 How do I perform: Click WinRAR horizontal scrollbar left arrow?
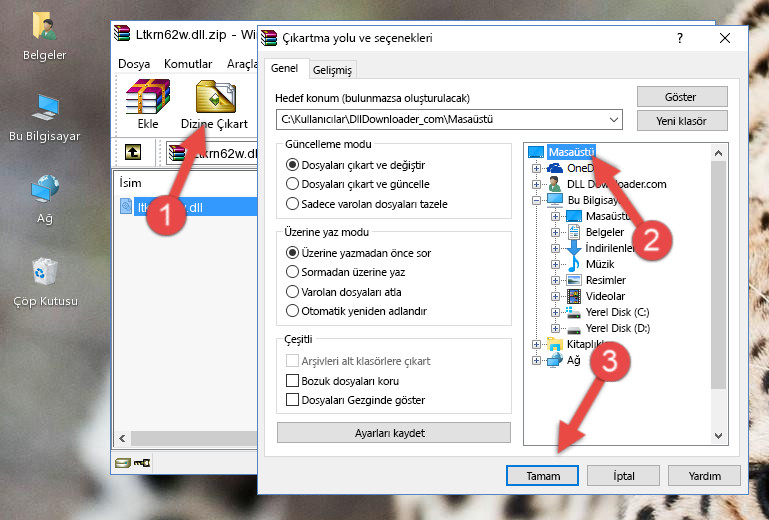pos(122,438)
